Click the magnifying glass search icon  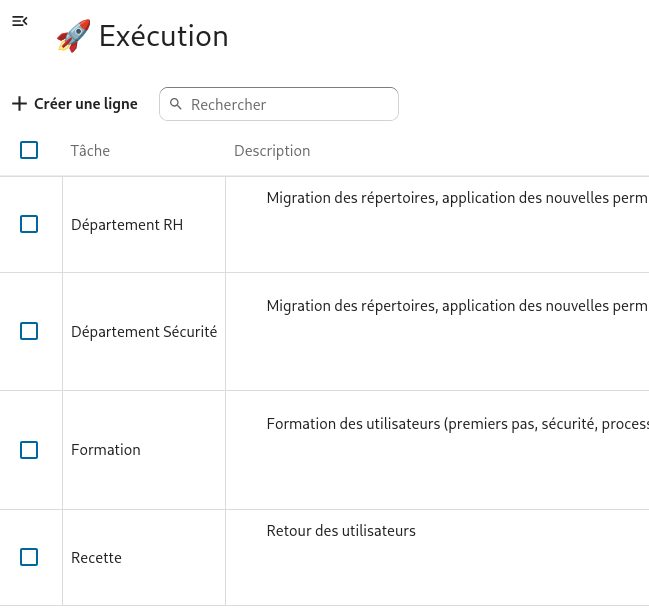(176, 104)
